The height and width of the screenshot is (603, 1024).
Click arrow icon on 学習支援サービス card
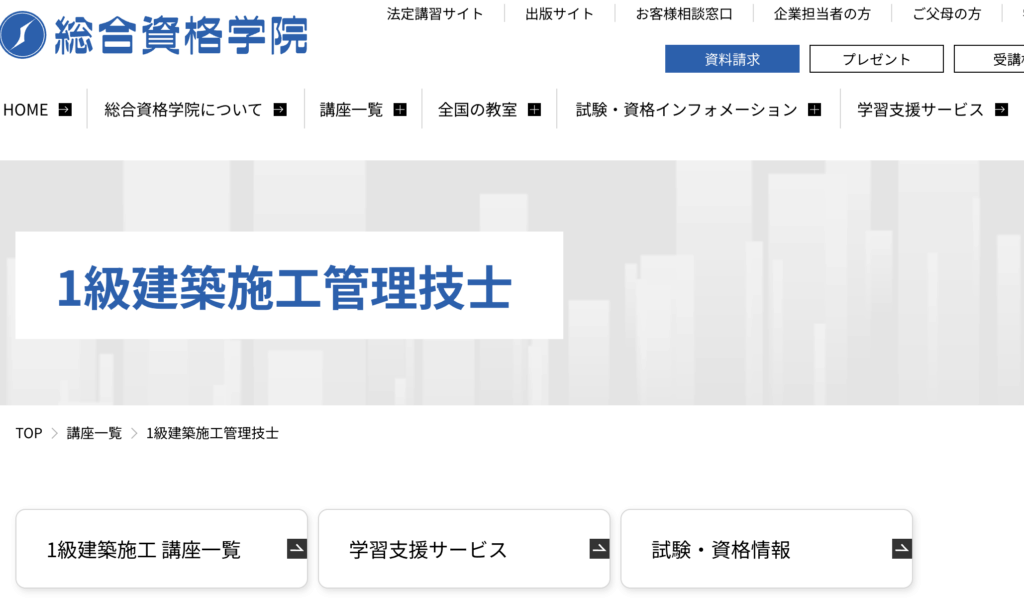pos(598,549)
